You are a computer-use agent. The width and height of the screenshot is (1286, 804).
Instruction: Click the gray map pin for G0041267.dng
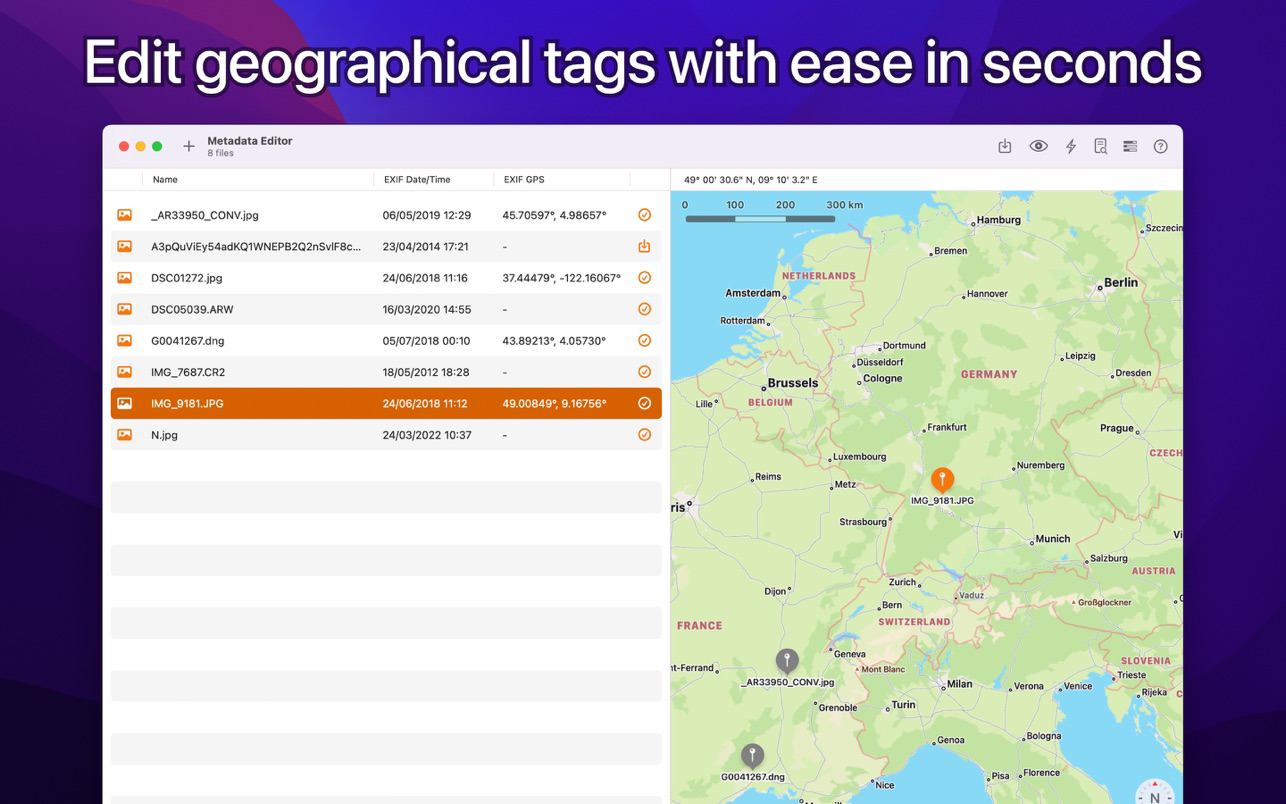(x=752, y=755)
